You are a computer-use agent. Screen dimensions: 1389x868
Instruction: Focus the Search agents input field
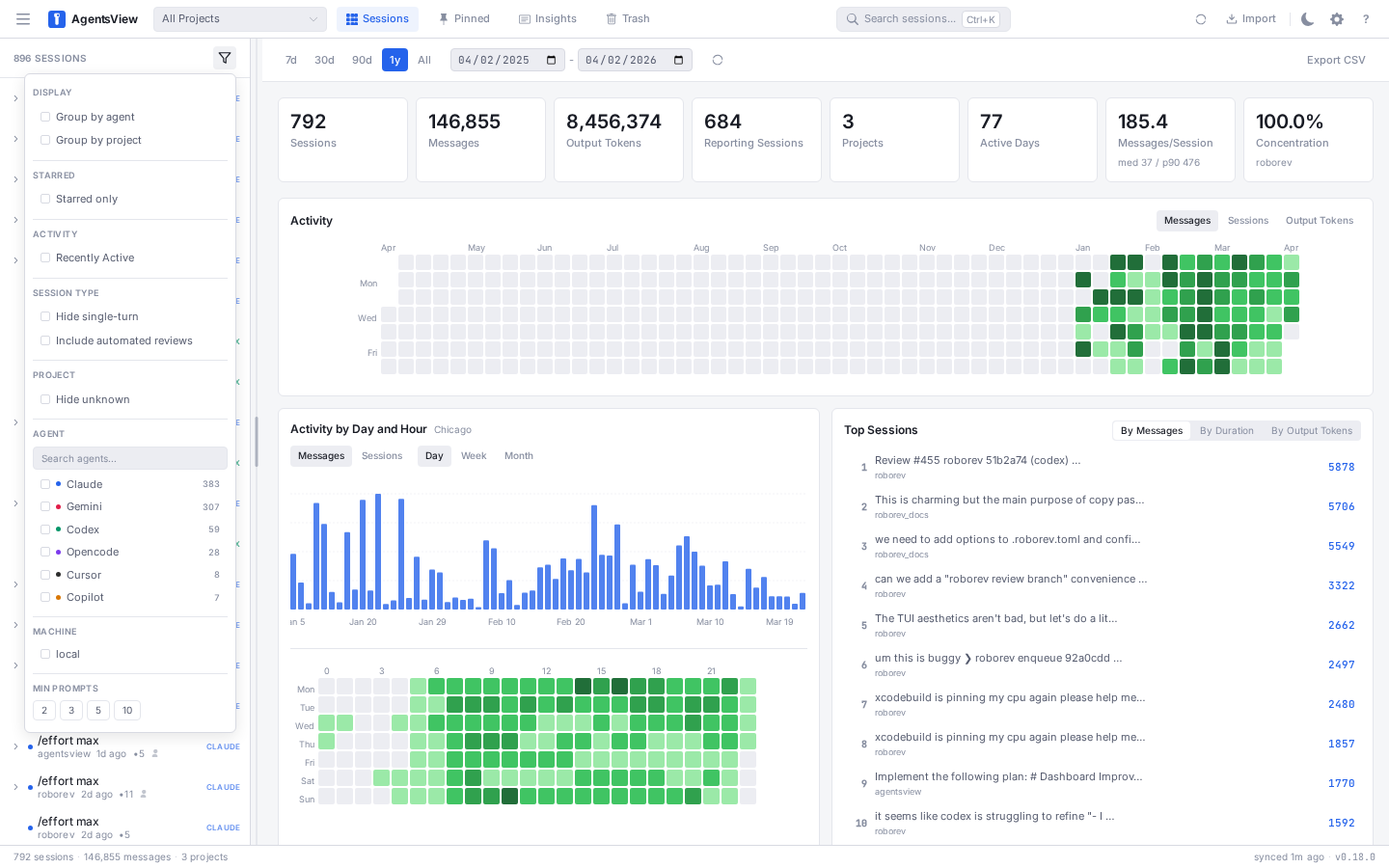click(130, 458)
